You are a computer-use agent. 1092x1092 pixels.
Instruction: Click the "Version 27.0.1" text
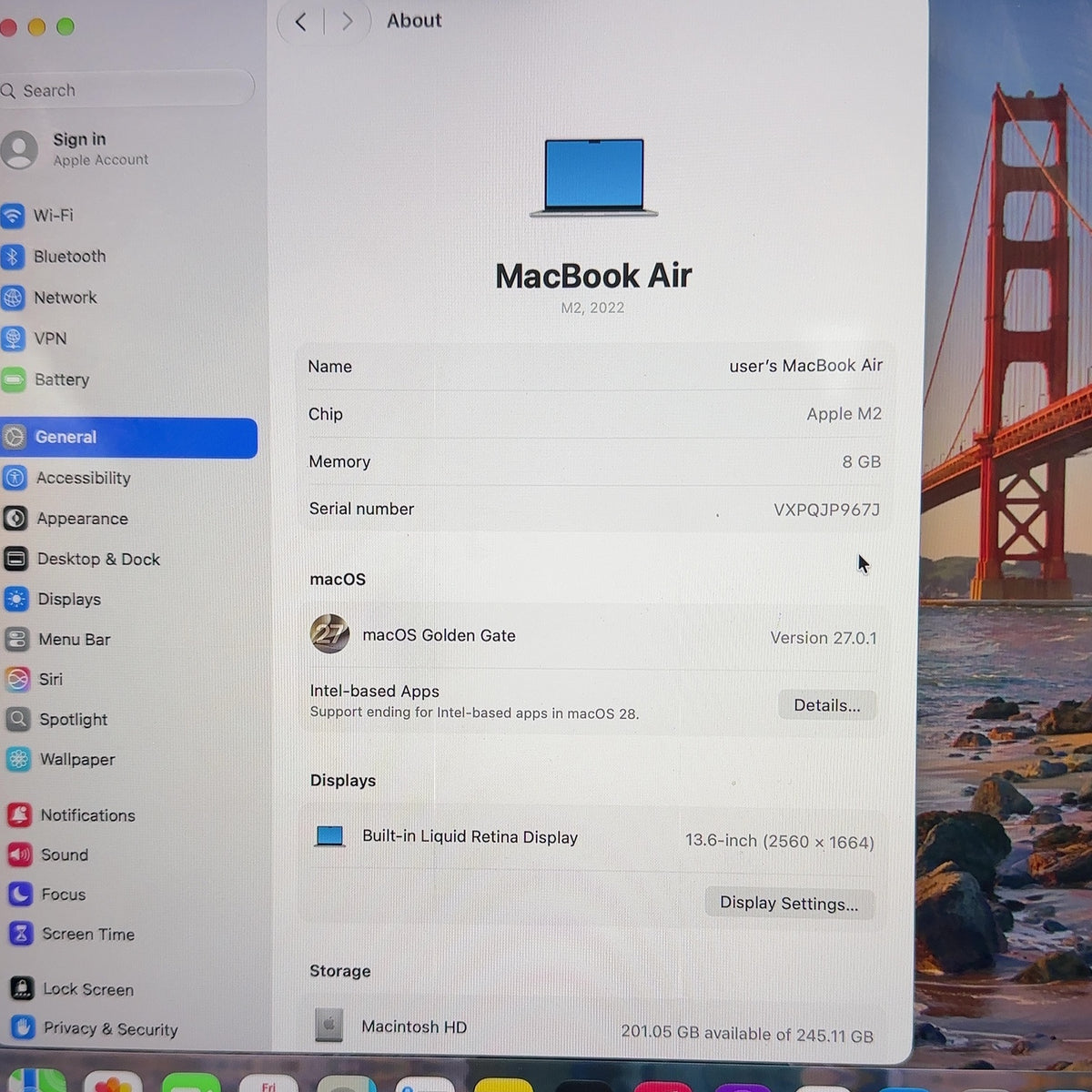[824, 638]
